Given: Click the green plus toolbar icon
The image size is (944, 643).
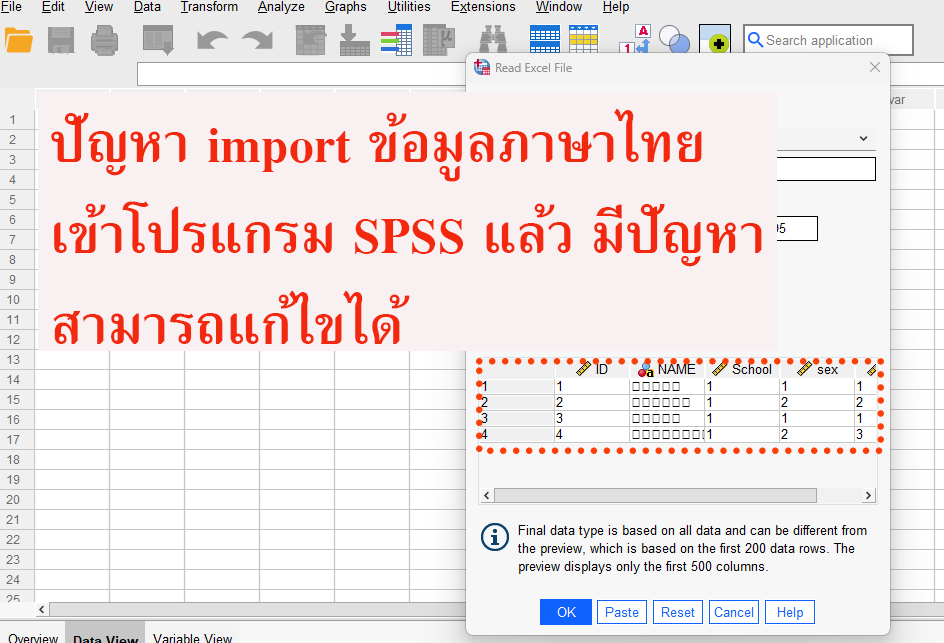Looking at the screenshot, I should (715, 40).
